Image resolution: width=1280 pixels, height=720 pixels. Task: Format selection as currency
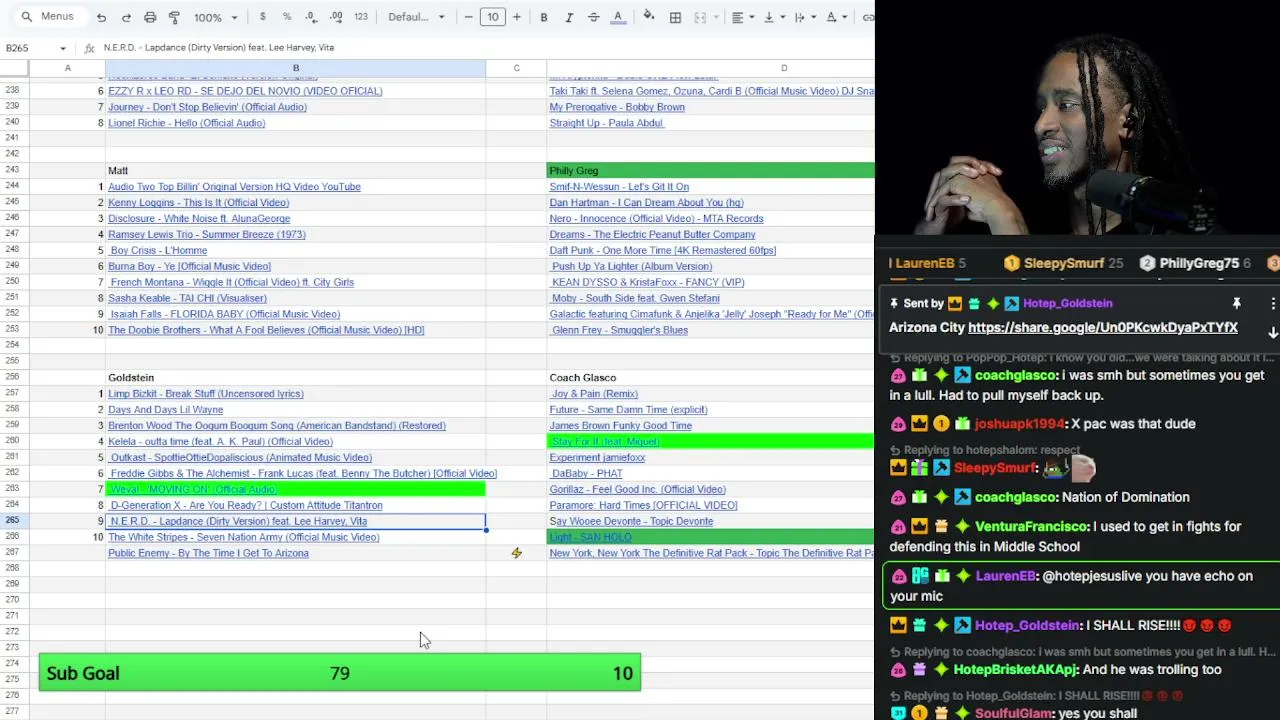[x=262, y=17]
